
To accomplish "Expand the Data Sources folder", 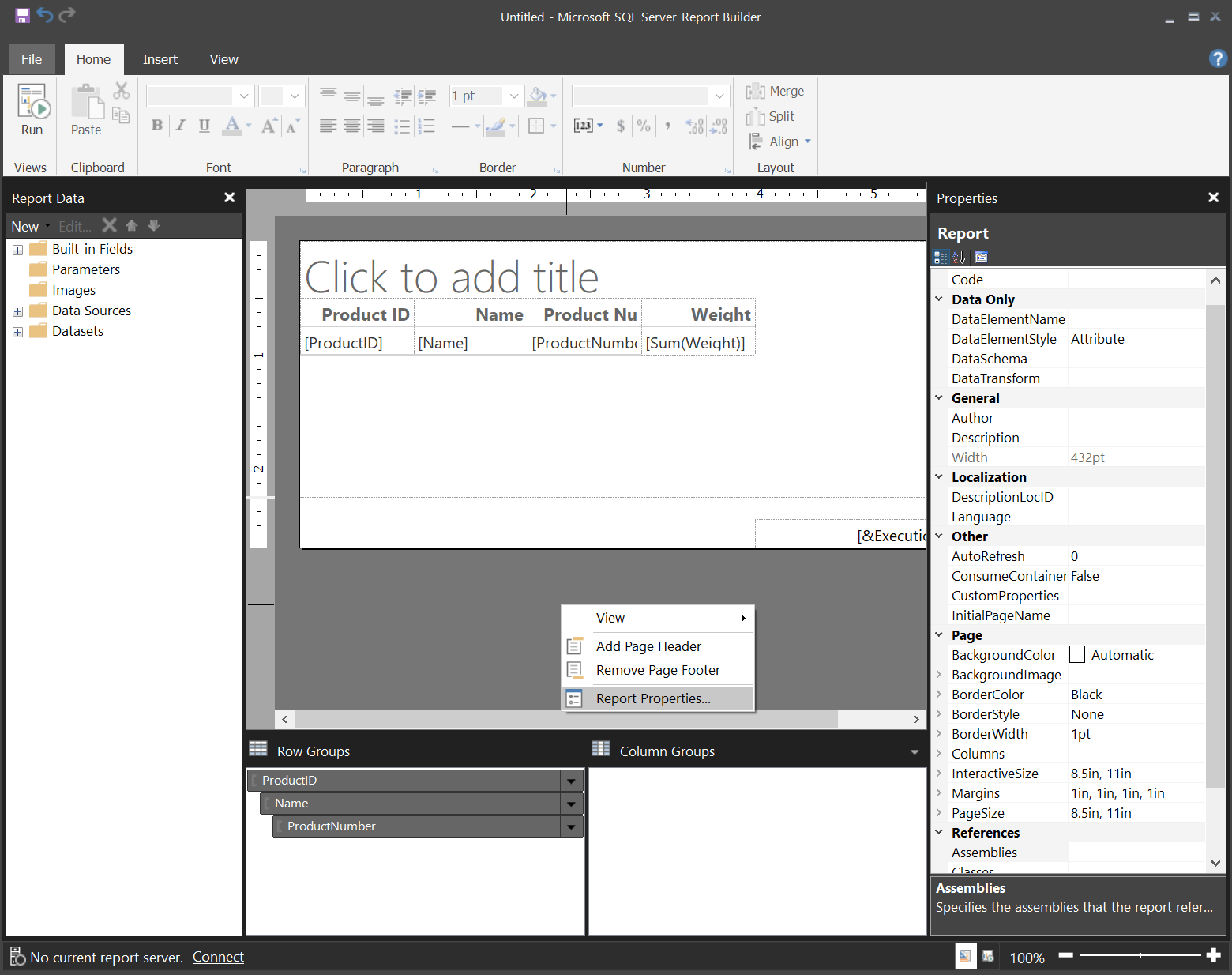I will (17, 311).
